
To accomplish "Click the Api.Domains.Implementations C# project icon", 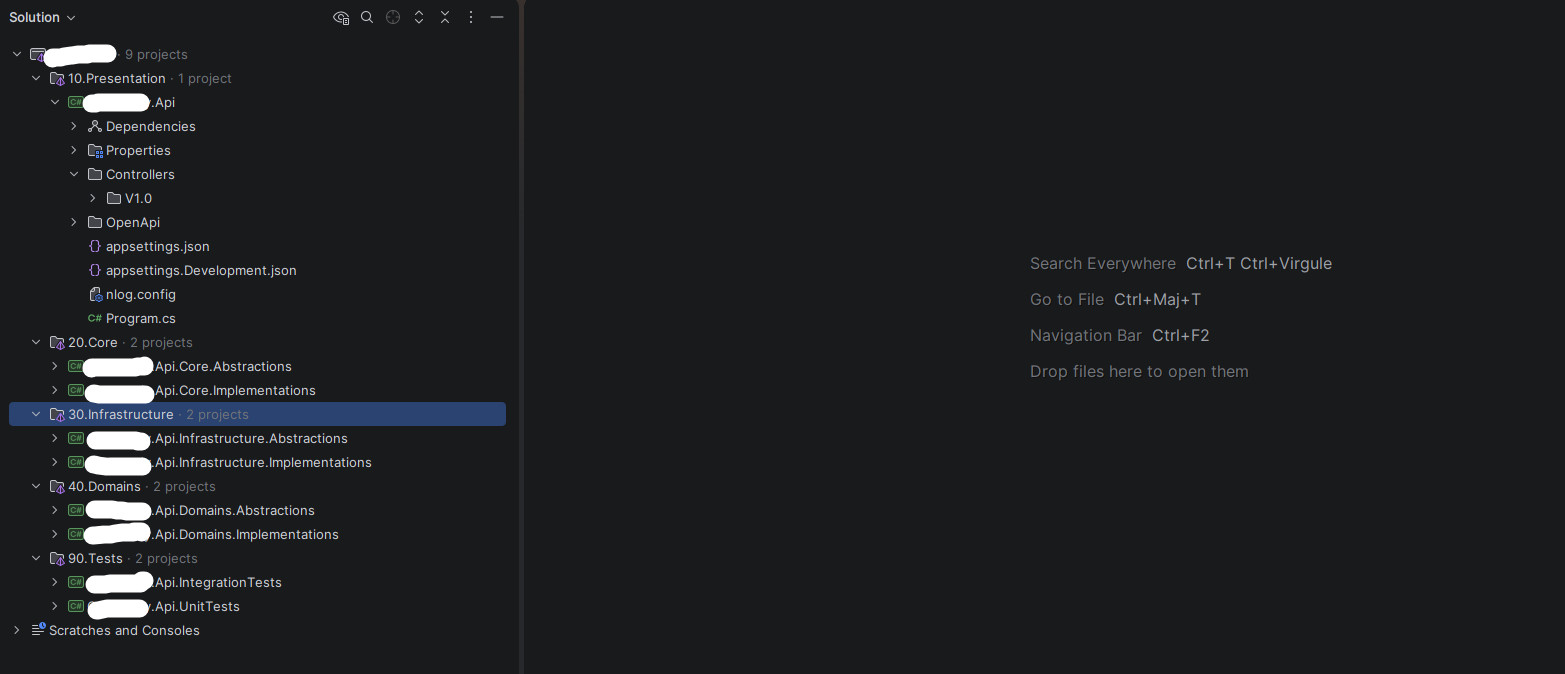I will pos(76,534).
